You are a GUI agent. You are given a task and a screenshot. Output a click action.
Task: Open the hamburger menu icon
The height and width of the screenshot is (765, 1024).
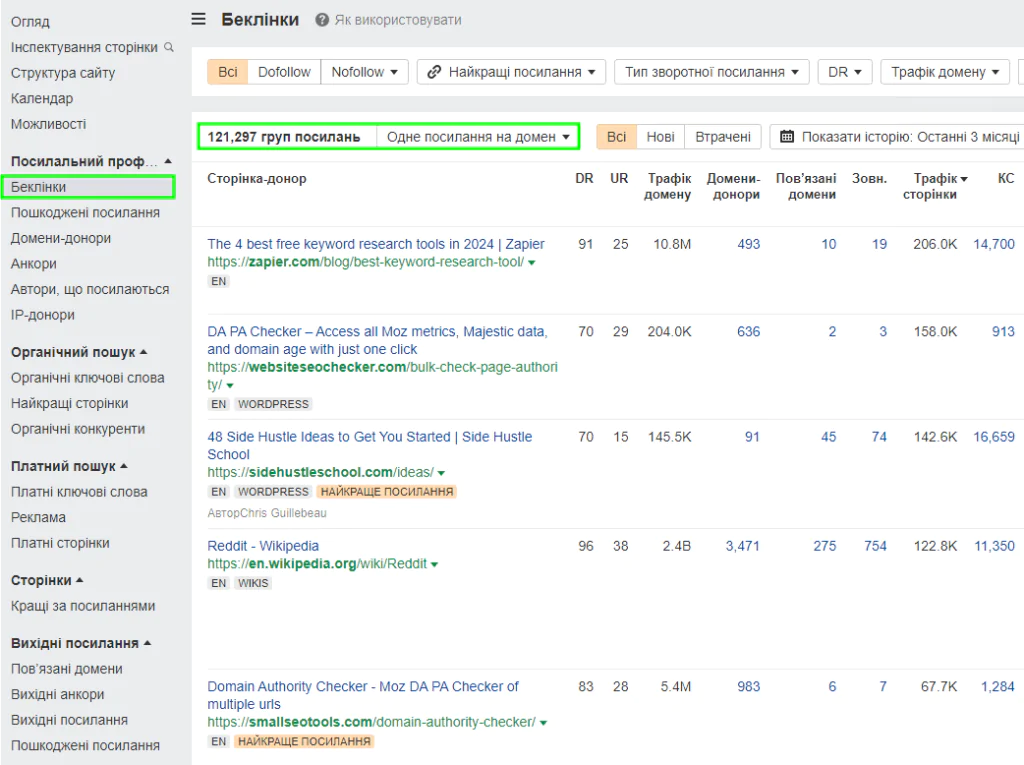pos(199,19)
